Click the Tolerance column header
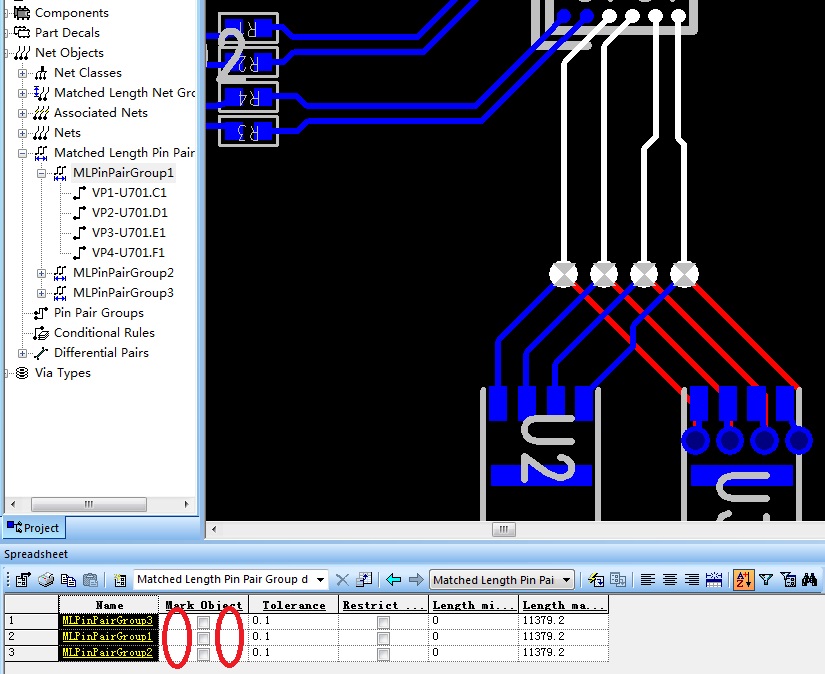The width and height of the screenshot is (825, 674). coord(294,605)
